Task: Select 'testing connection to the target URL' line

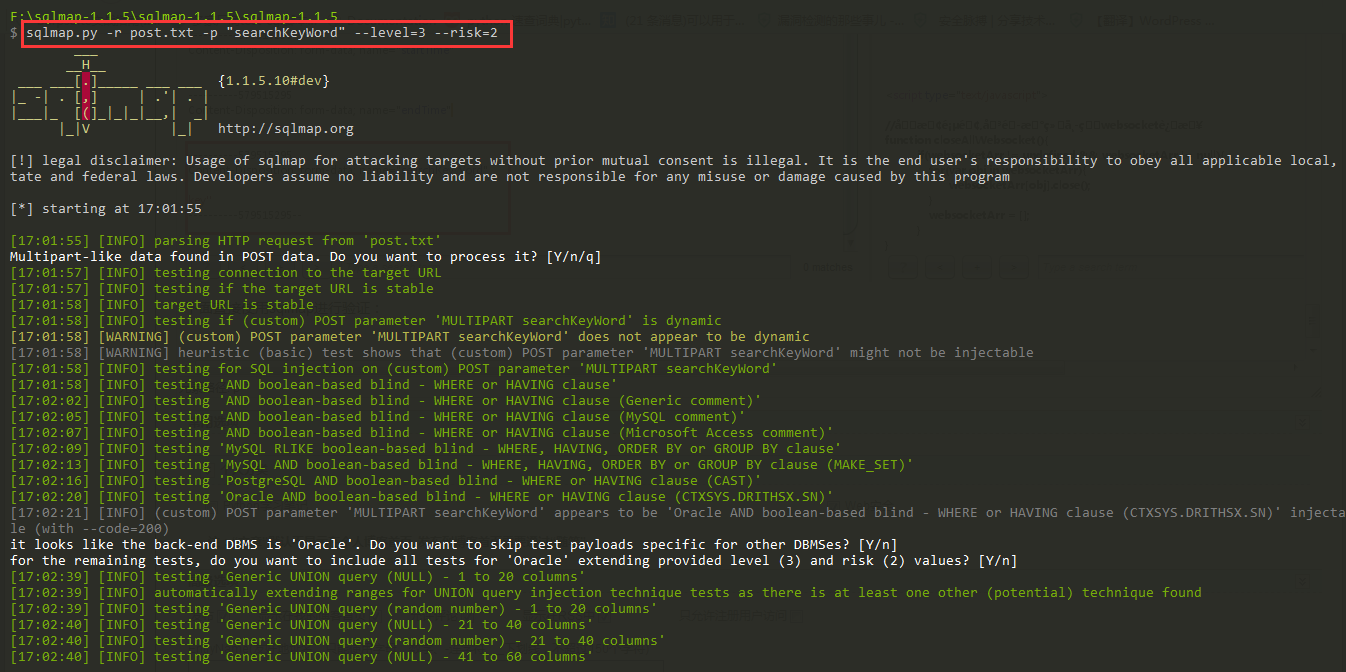Action: pyautogui.click(x=225, y=273)
